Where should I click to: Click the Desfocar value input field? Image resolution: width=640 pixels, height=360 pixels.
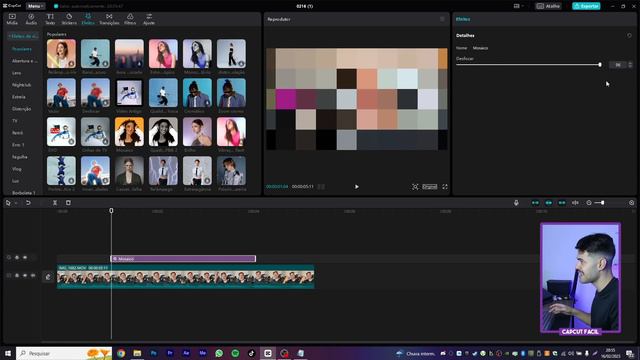coord(618,65)
